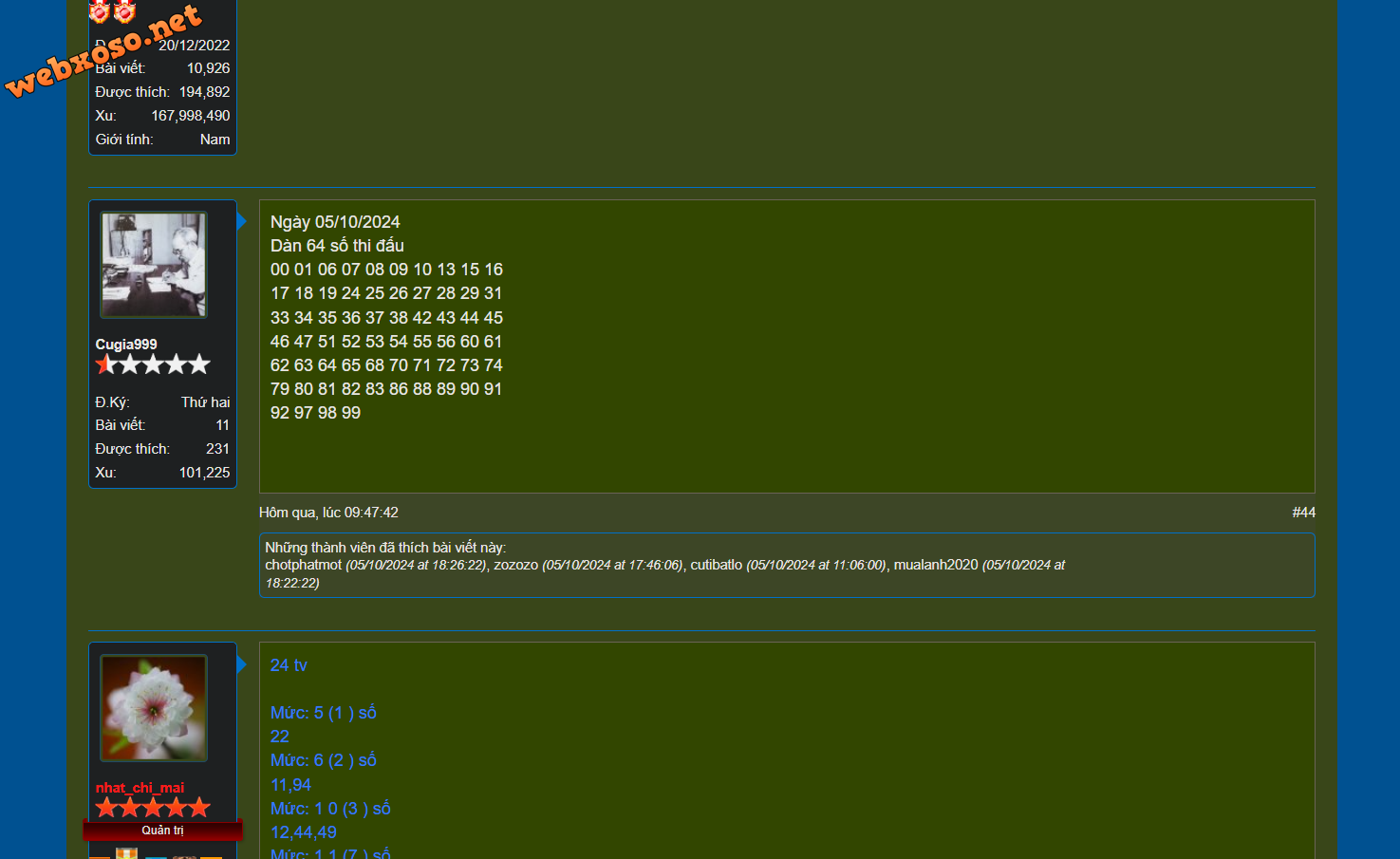
Task: Click Cugia999's star rating icons
Action: pos(153,364)
